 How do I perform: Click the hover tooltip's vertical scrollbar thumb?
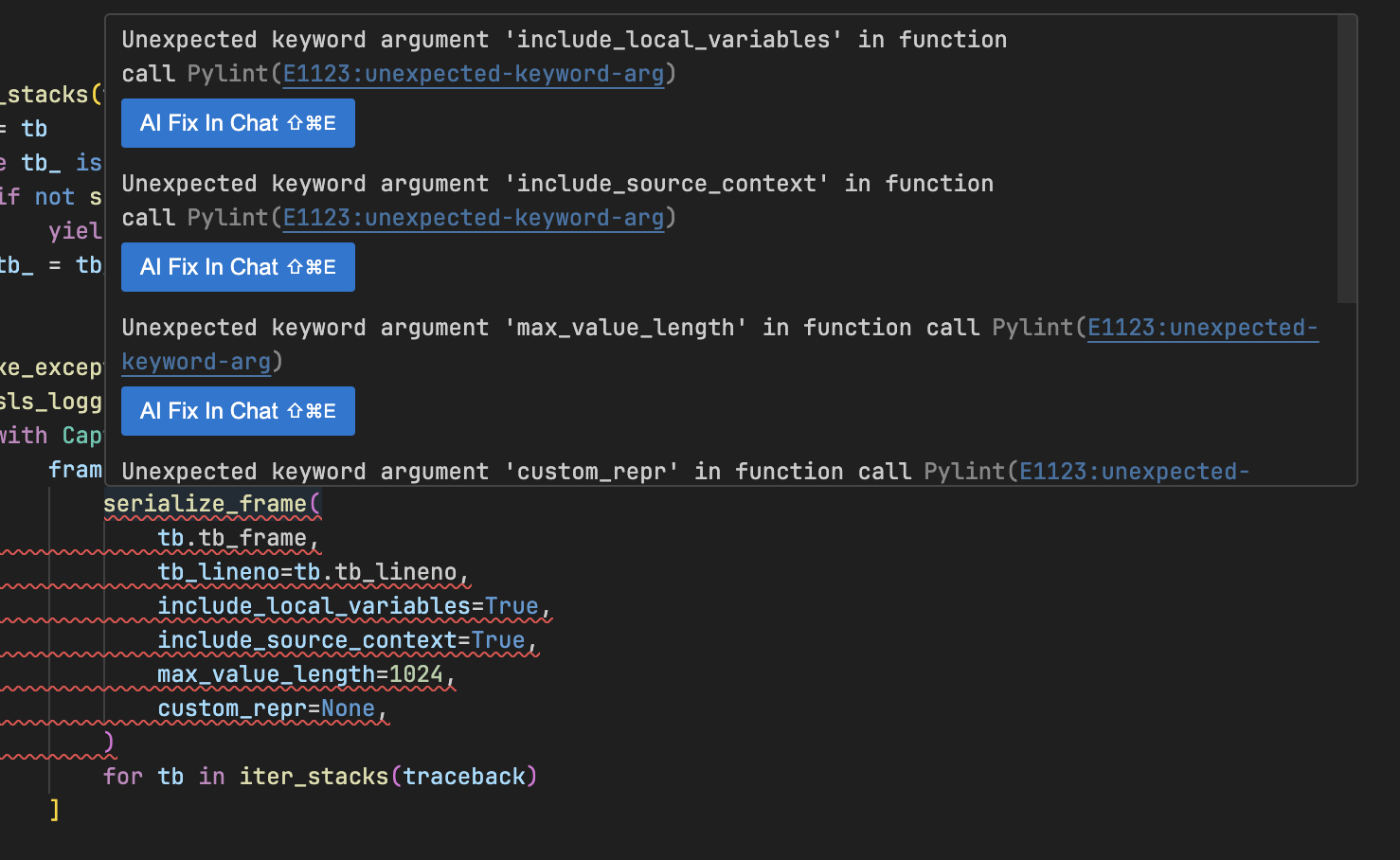click(1346, 159)
